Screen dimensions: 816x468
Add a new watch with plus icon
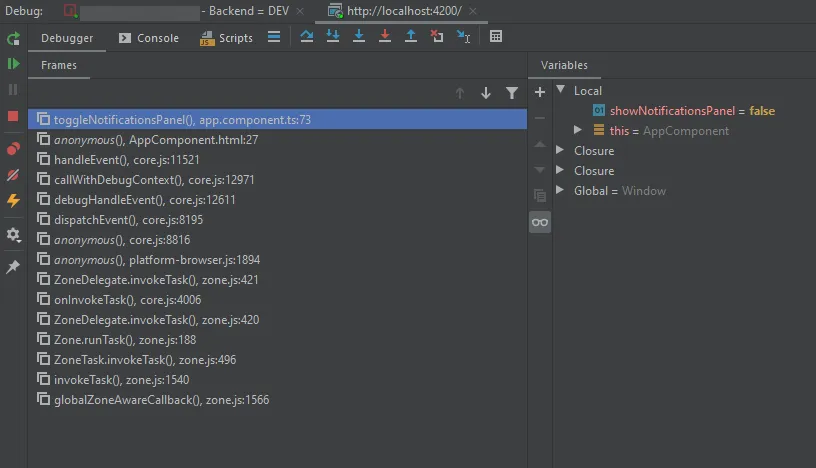(x=540, y=92)
